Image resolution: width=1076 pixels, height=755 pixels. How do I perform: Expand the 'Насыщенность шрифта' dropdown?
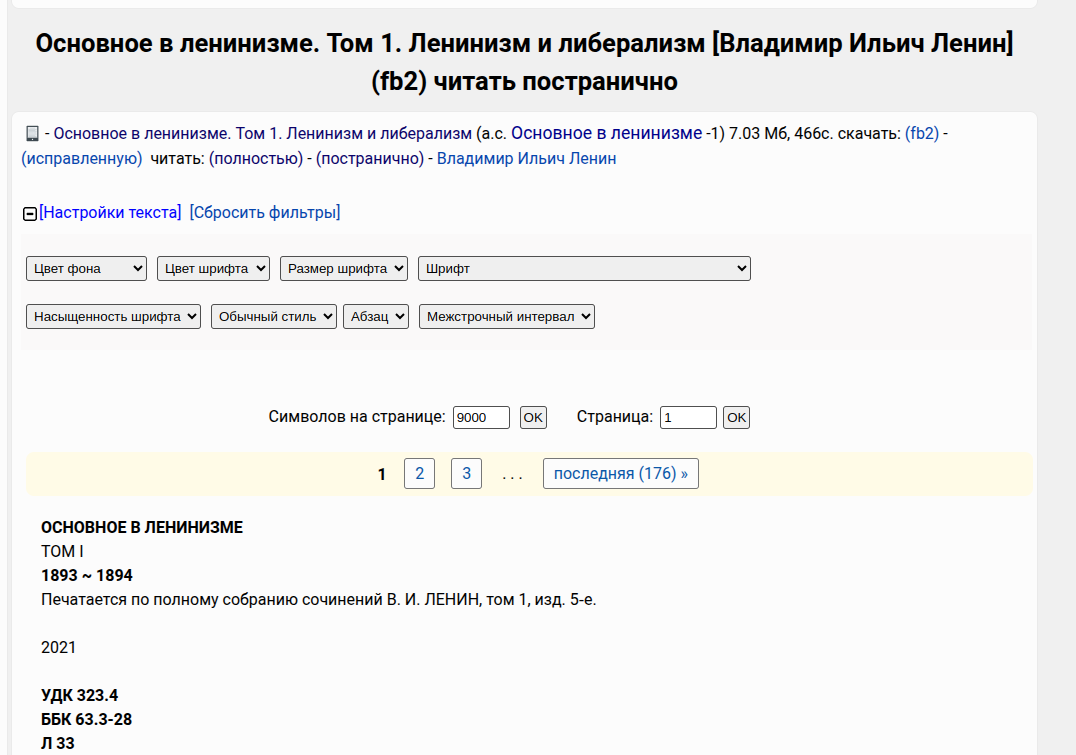113,316
